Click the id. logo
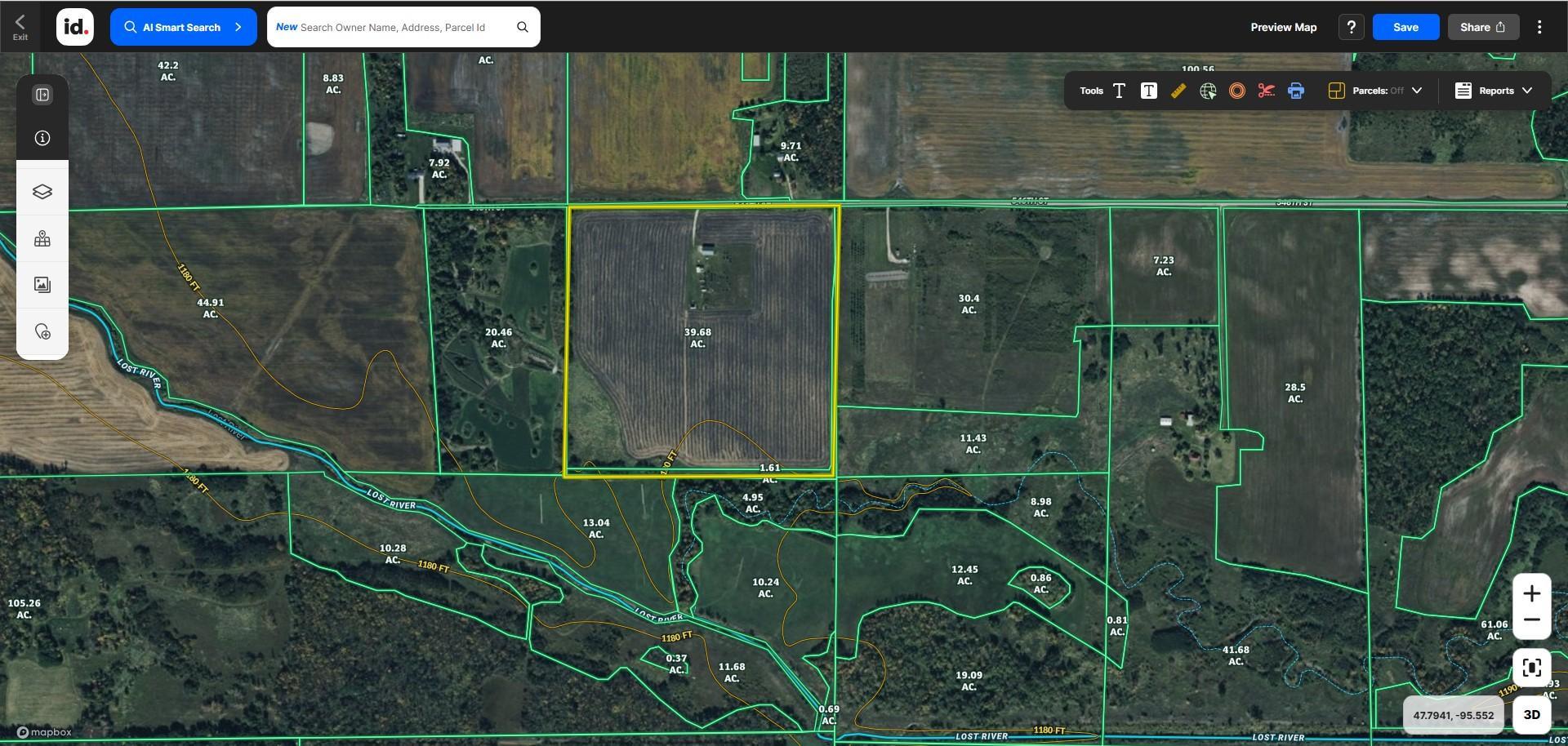The height and width of the screenshot is (746, 1568). [x=75, y=27]
